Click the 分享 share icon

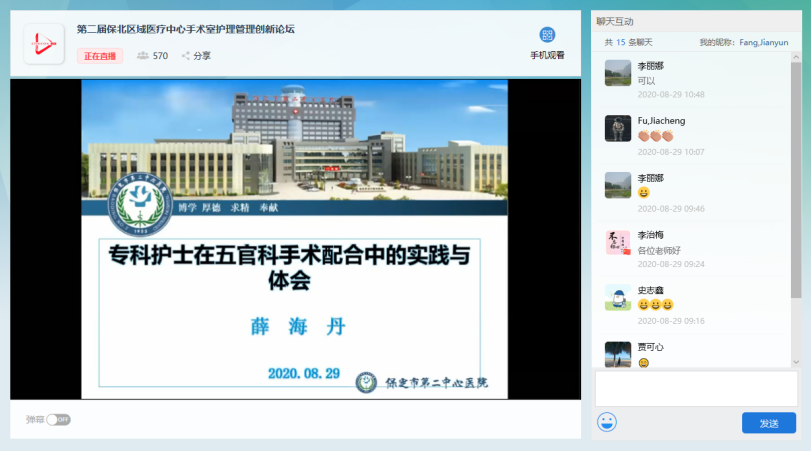point(186,56)
